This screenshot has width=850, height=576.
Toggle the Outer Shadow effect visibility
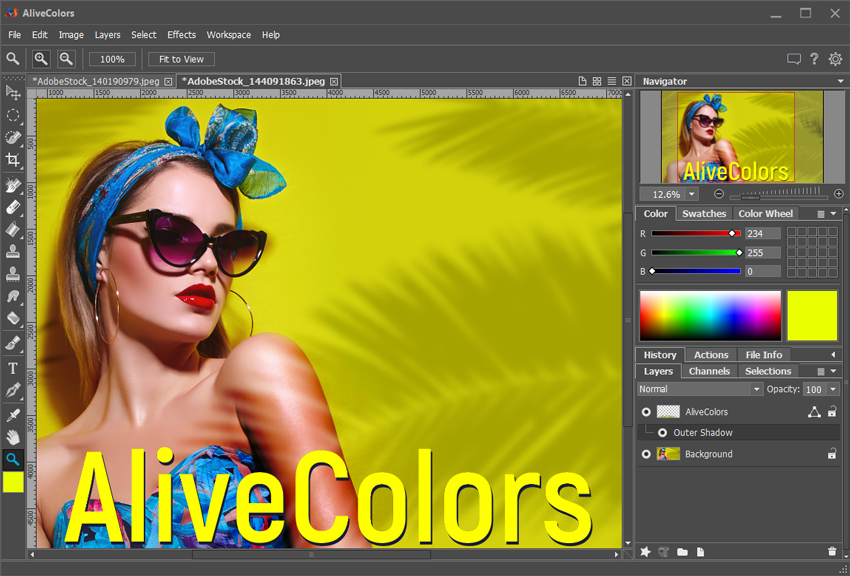pyautogui.click(x=662, y=433)
